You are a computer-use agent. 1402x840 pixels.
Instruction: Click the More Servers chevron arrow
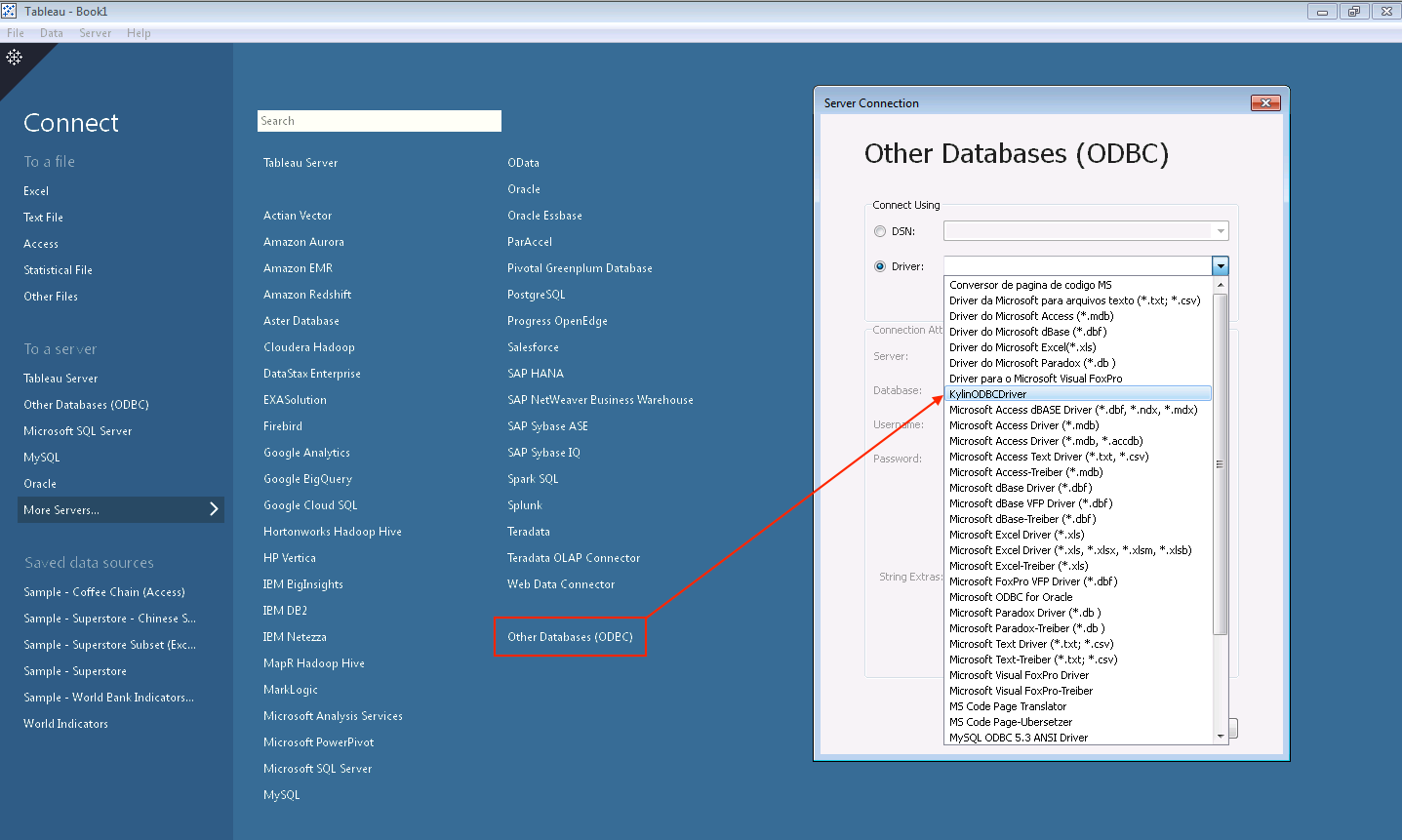(214, 509)
